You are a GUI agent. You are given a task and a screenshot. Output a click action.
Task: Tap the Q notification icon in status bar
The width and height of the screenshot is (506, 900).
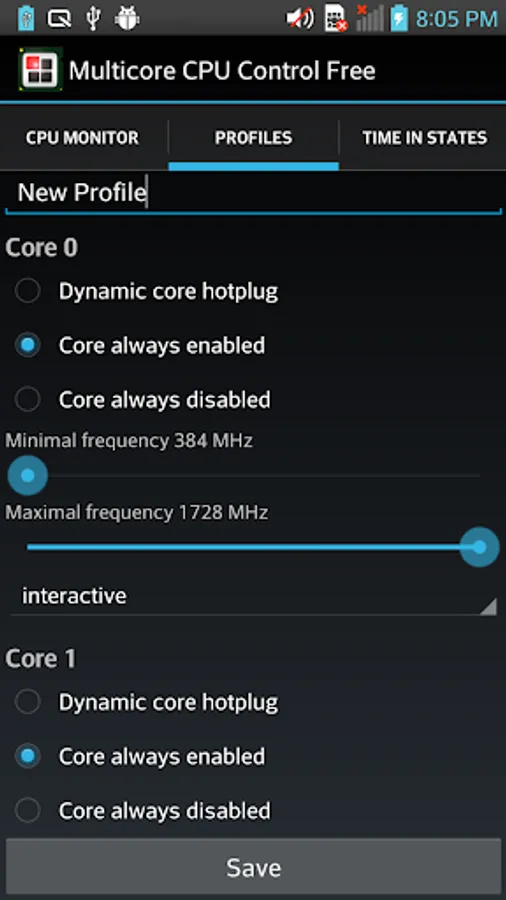point(59,19)
